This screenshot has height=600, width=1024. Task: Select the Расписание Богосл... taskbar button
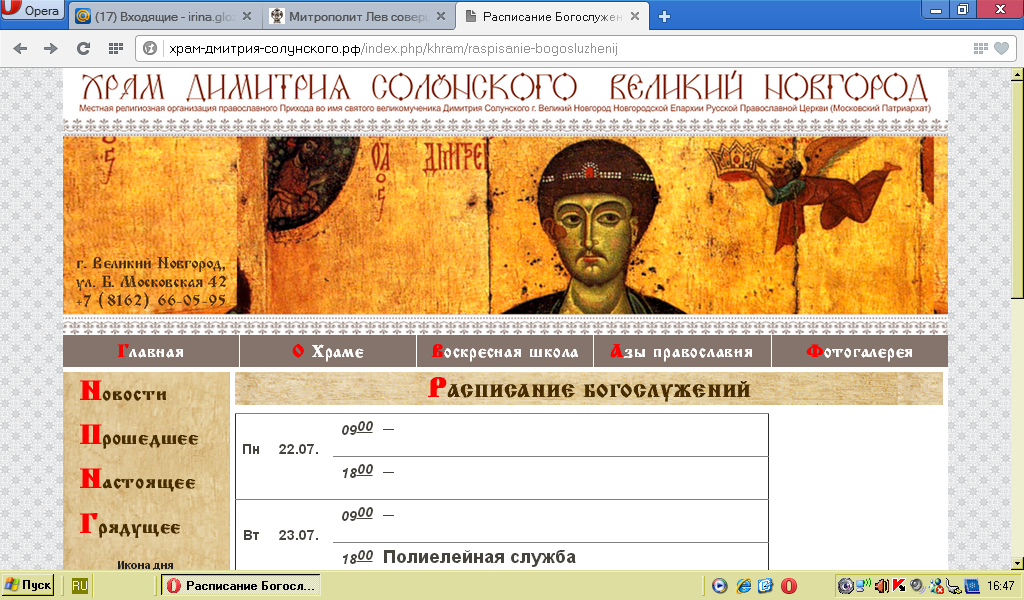point(242,586)
